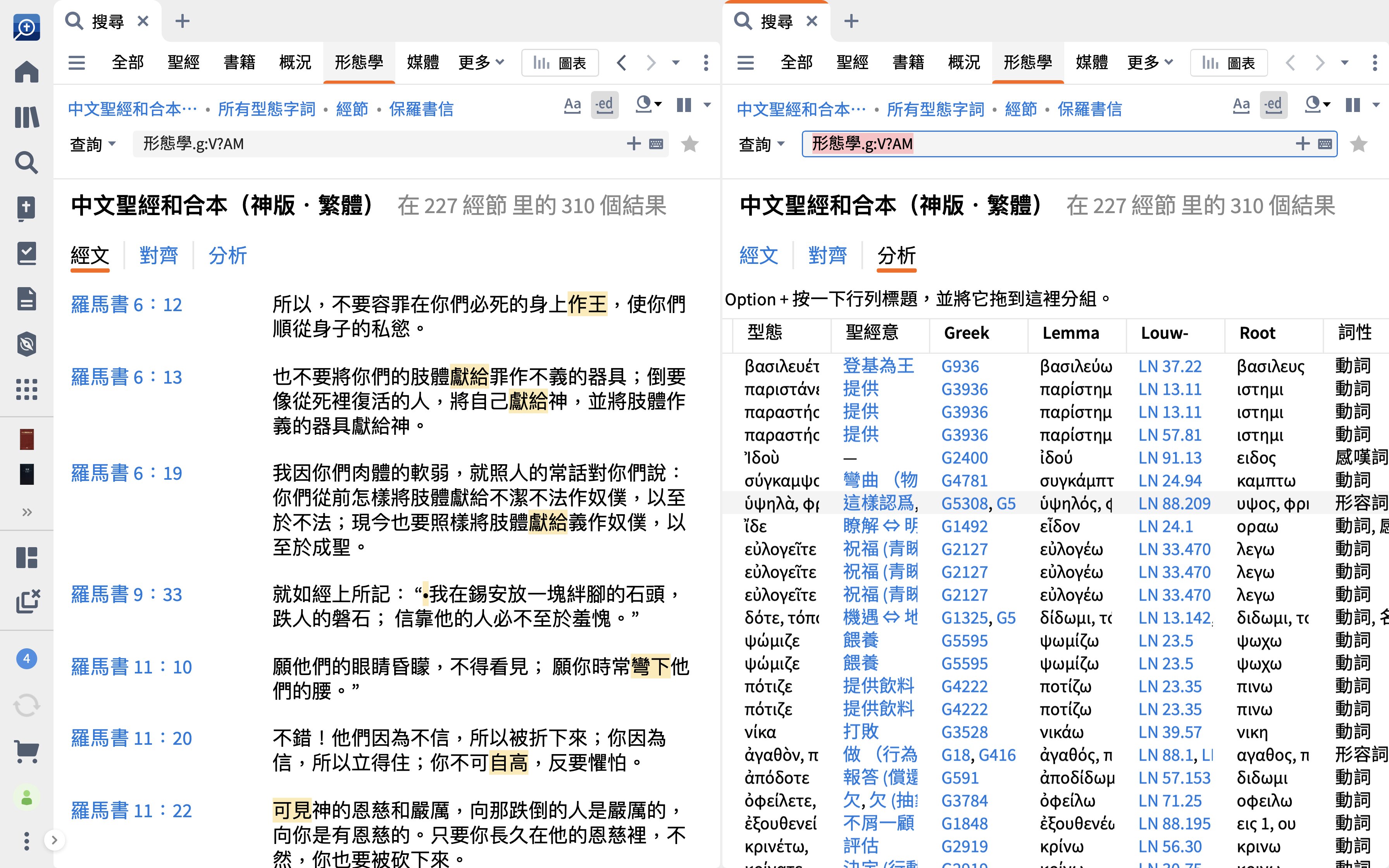Add a new tab in left panel

point(183,22)
